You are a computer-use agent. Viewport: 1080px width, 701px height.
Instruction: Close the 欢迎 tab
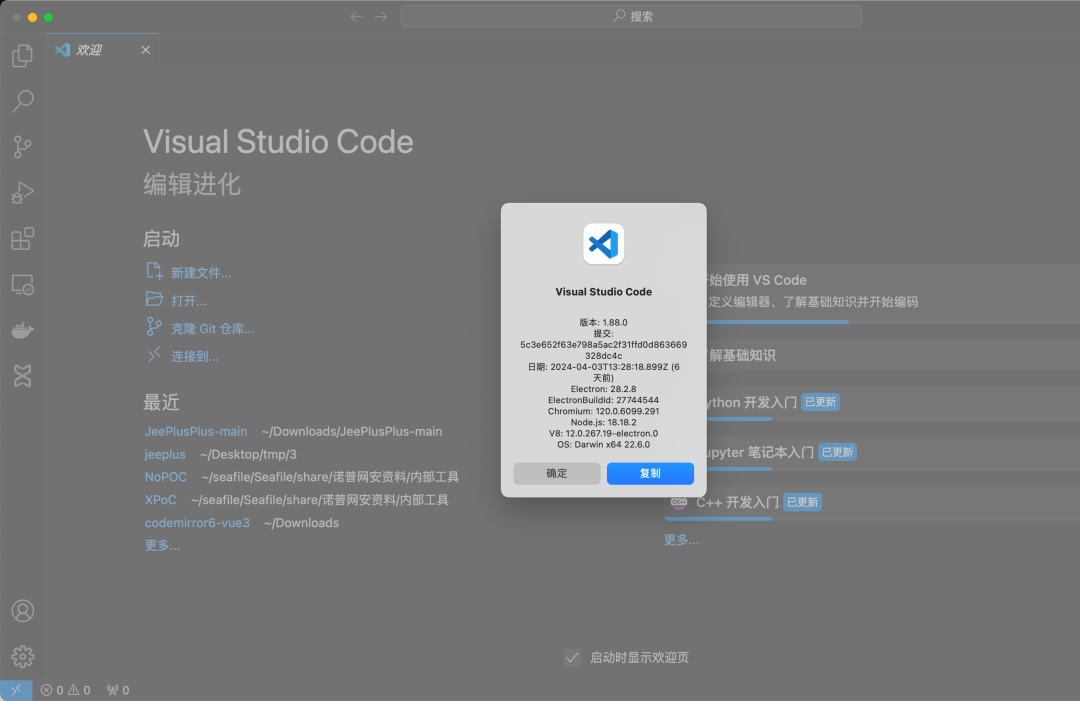coord(145,50)
